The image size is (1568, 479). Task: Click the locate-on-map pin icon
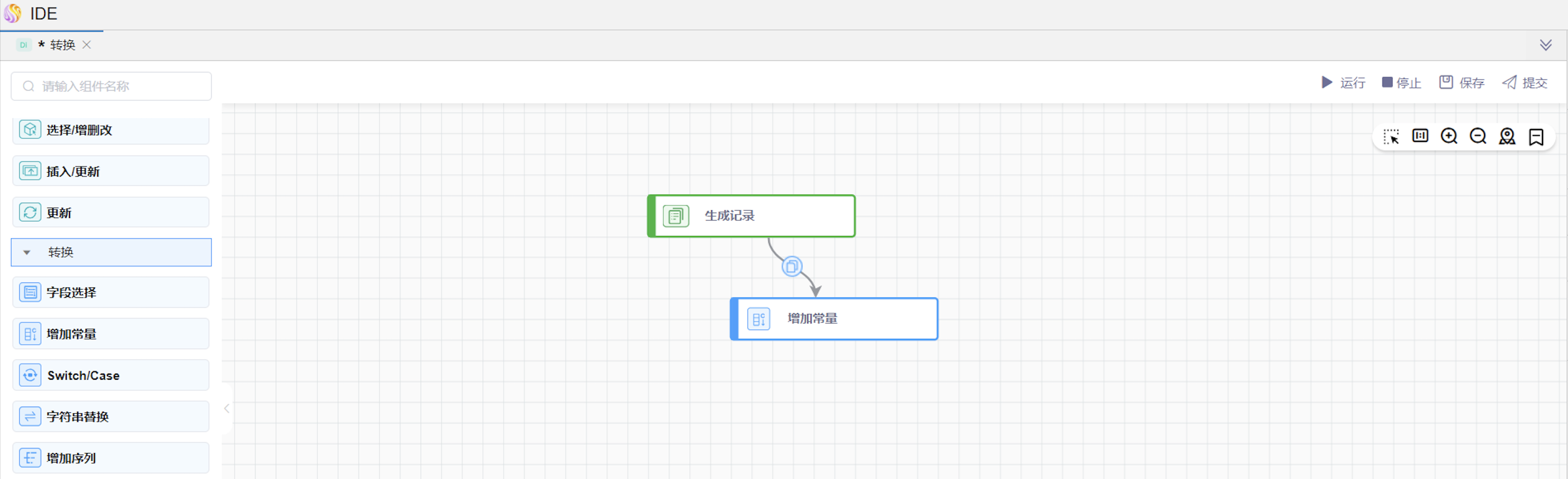pyautogui.click(x=1507, y=136)
